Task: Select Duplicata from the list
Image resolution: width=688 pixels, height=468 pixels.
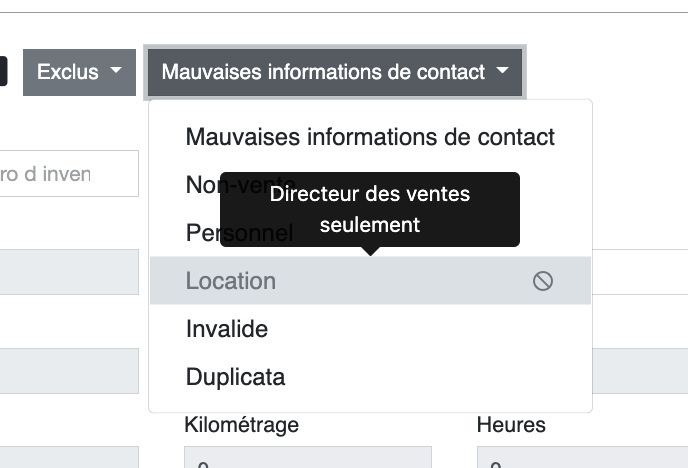Action: [x=370, y=377]
